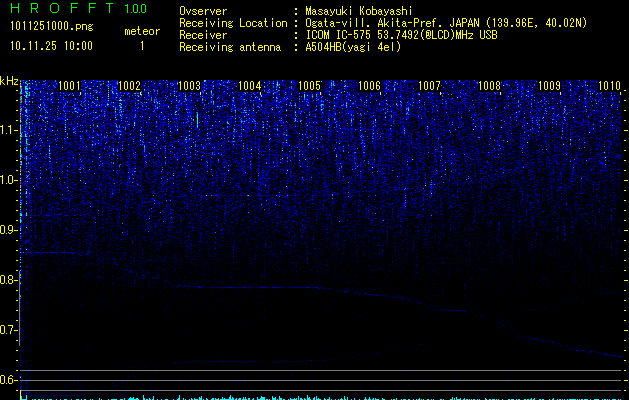
Task: Select the 1003 minute marker
Action: (190, 86)
